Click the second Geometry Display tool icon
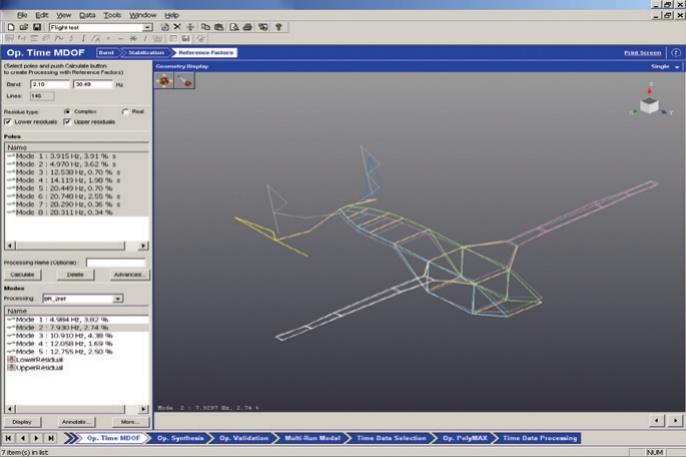 185,81
